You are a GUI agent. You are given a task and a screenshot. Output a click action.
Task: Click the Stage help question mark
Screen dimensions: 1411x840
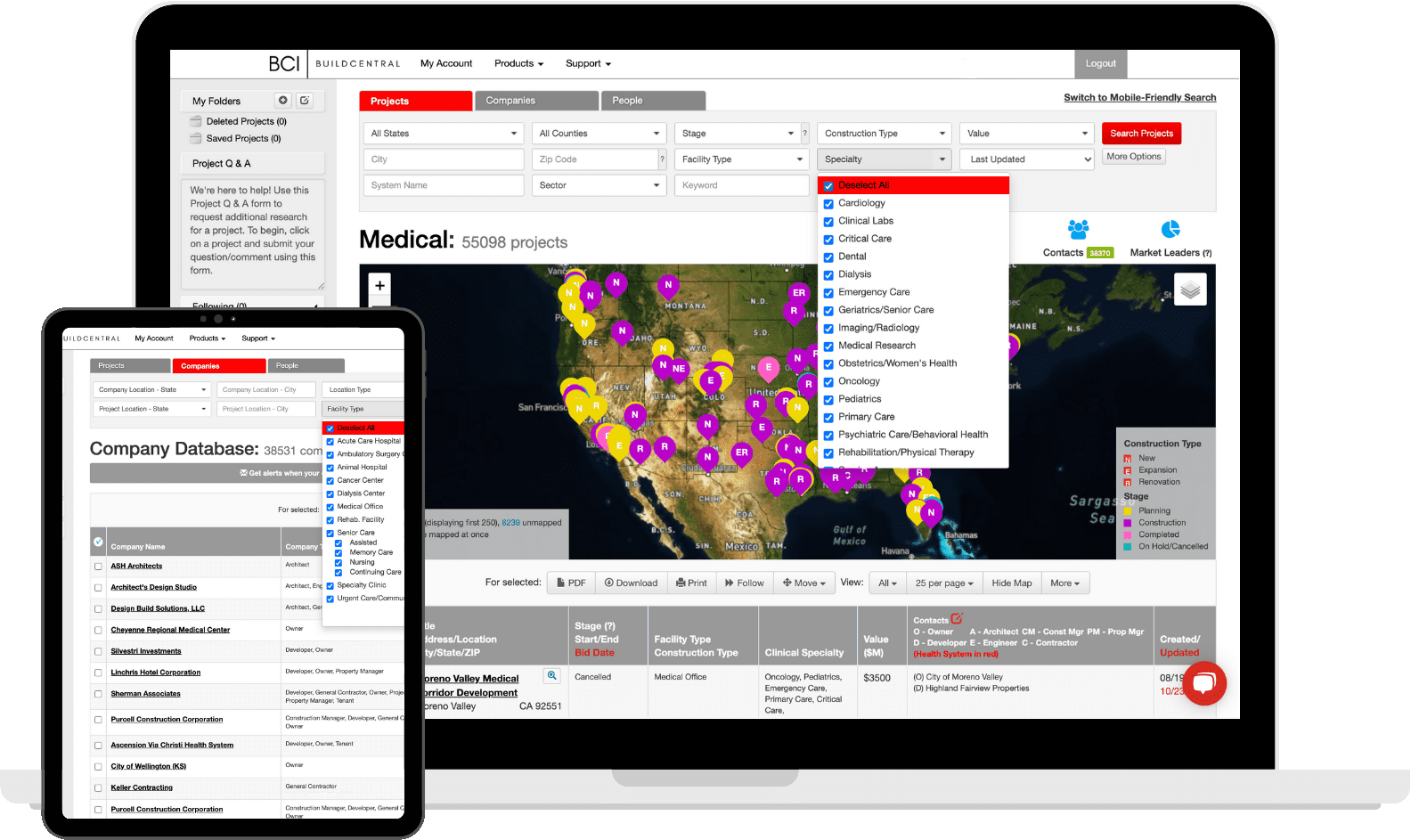804,134
